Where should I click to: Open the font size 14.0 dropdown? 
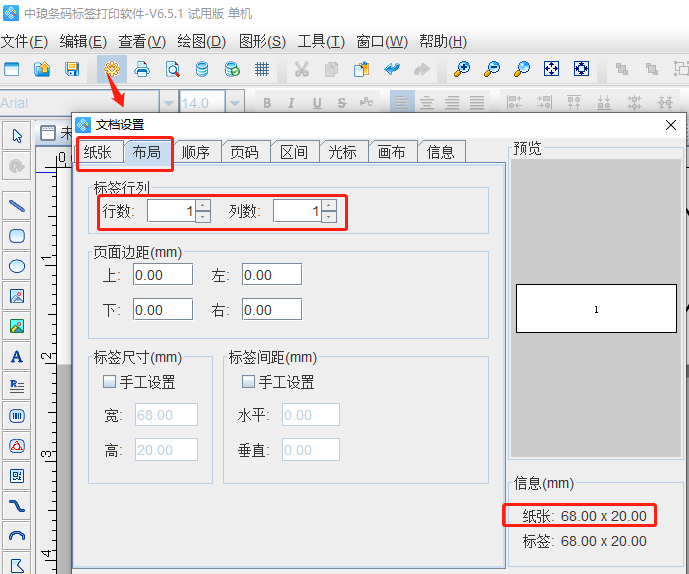tap(235, 103)
